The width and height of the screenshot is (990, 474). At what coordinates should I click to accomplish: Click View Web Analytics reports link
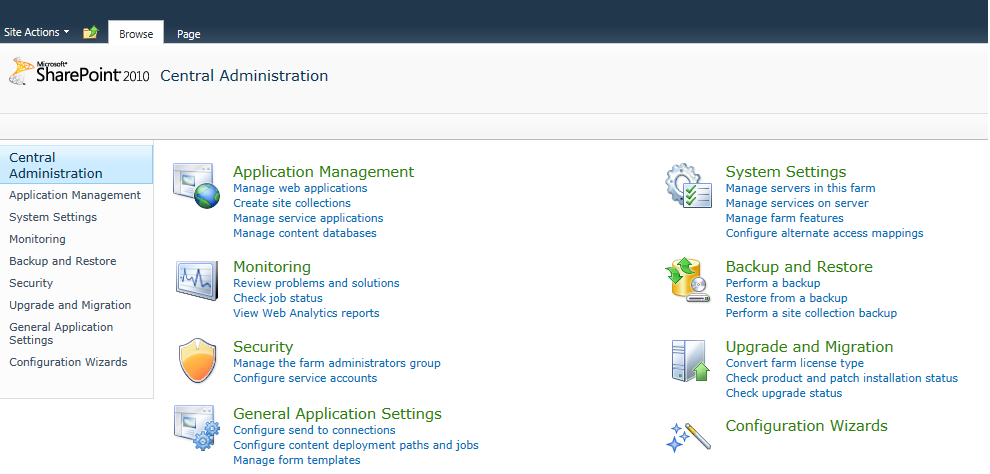pos(306,314)
